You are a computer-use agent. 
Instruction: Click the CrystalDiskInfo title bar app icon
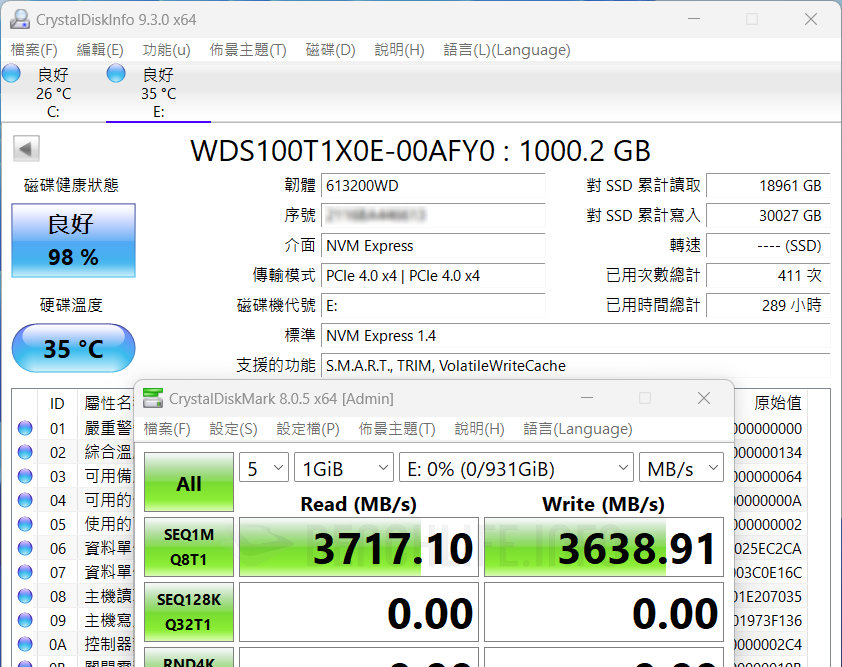19,19
